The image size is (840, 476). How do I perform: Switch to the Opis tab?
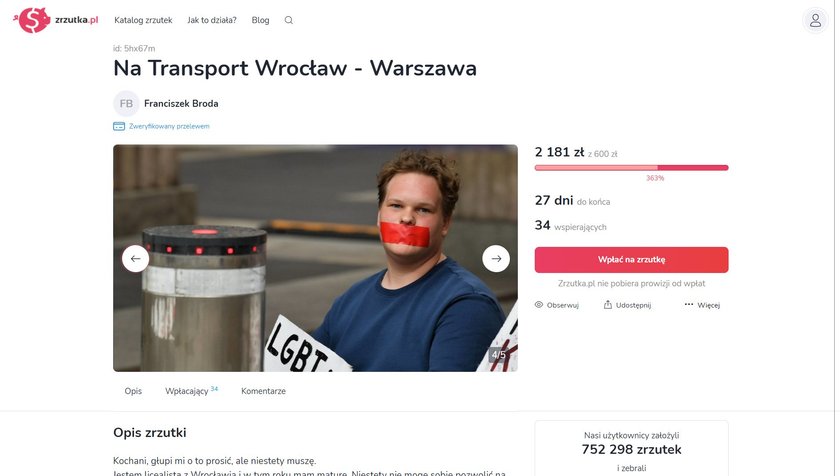pos(133,391)
